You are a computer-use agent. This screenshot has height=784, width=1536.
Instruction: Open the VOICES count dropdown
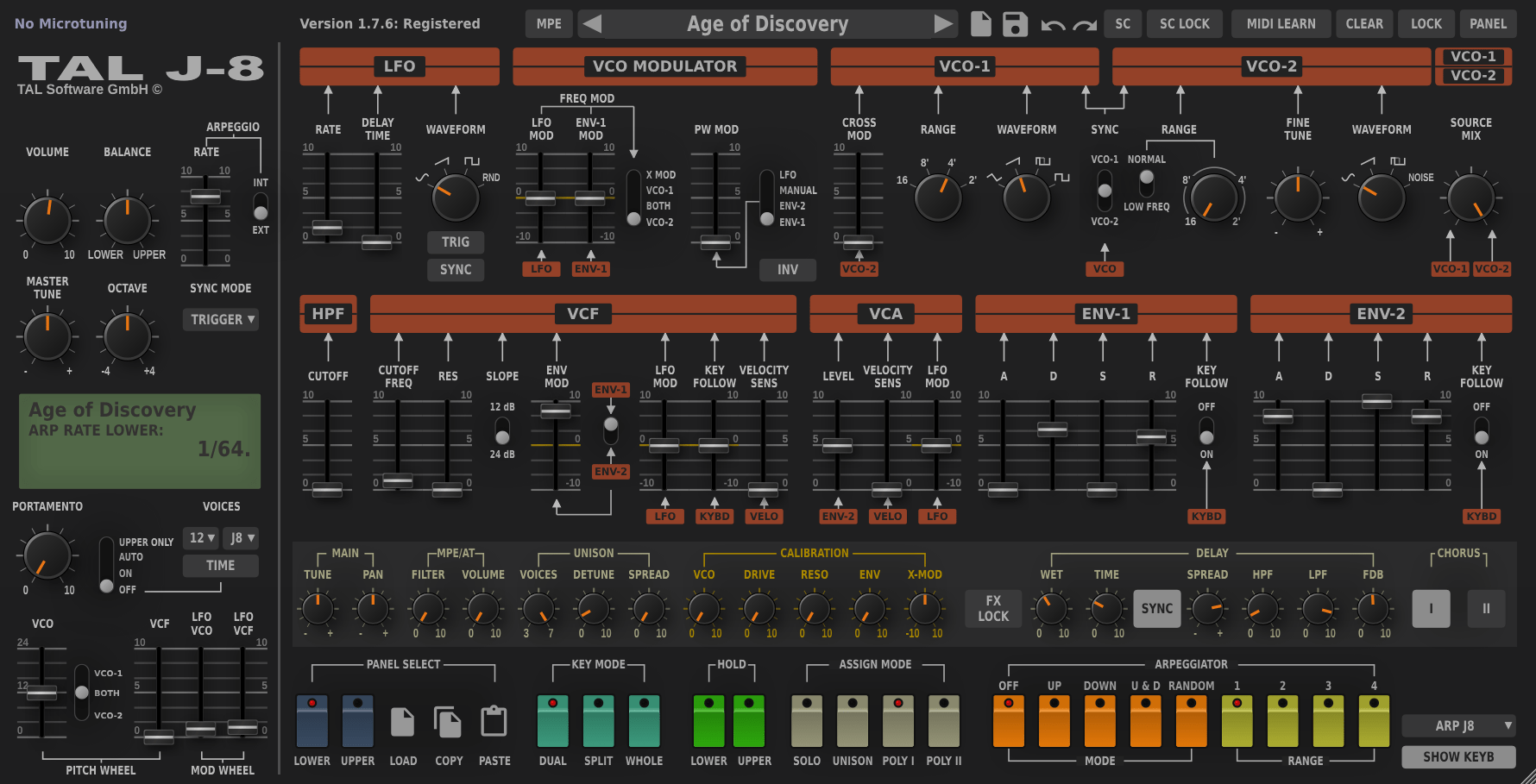(x=200, y=537)
